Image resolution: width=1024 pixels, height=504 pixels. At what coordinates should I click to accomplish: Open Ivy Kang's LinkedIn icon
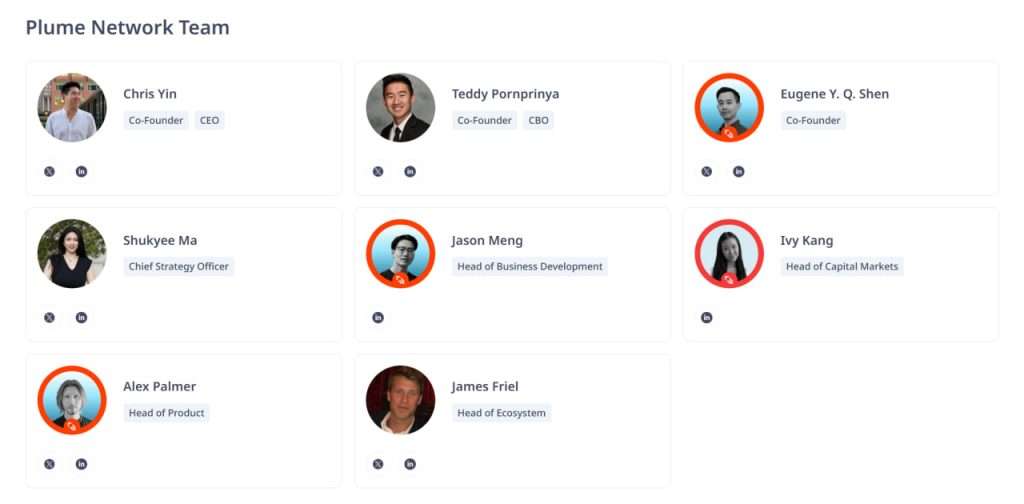pos(707,318)
